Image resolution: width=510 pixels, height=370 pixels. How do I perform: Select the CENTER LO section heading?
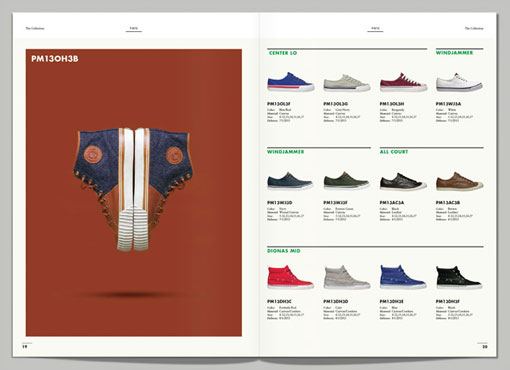point(283,53)
